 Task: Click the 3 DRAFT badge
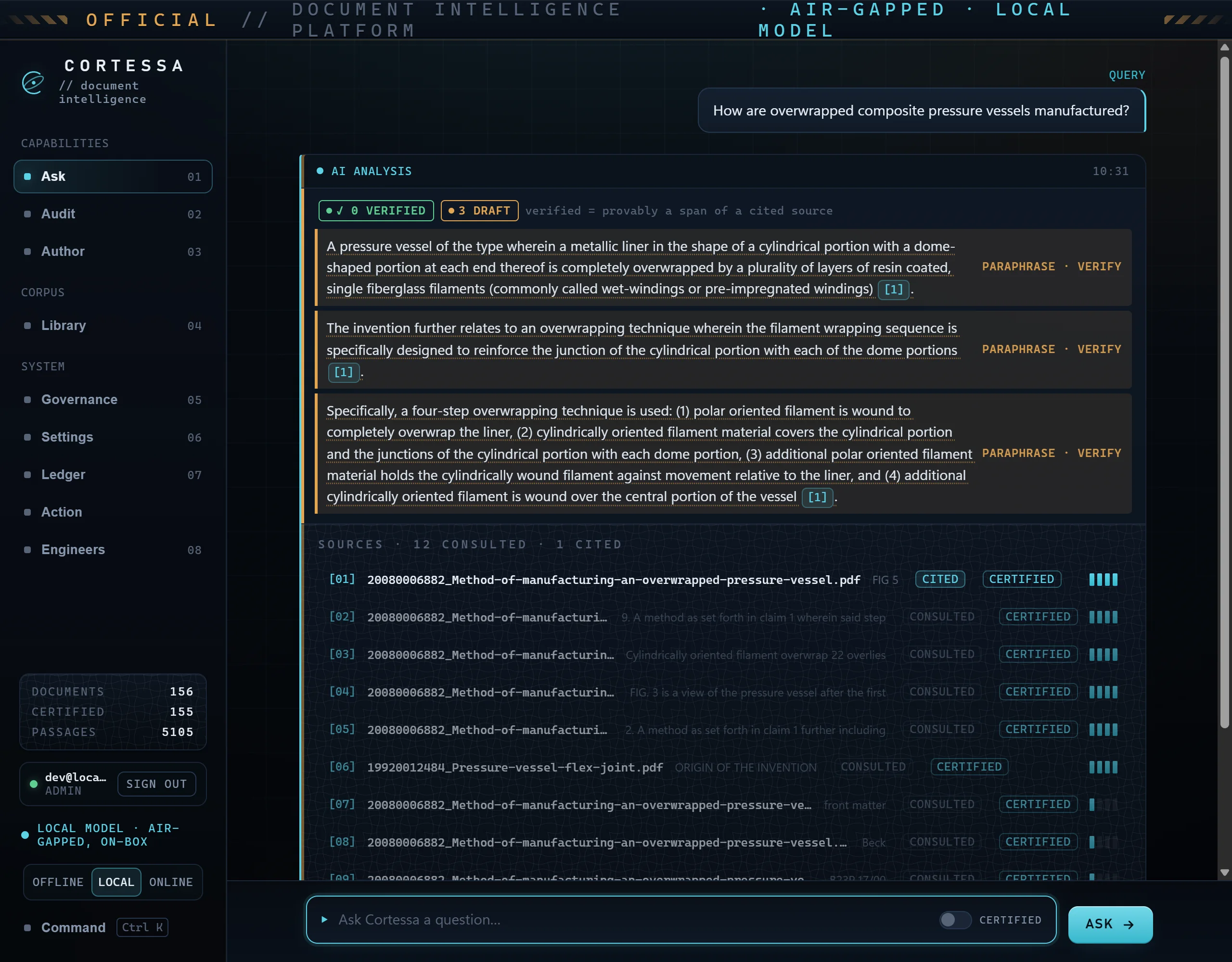click(x=479, y=211)
